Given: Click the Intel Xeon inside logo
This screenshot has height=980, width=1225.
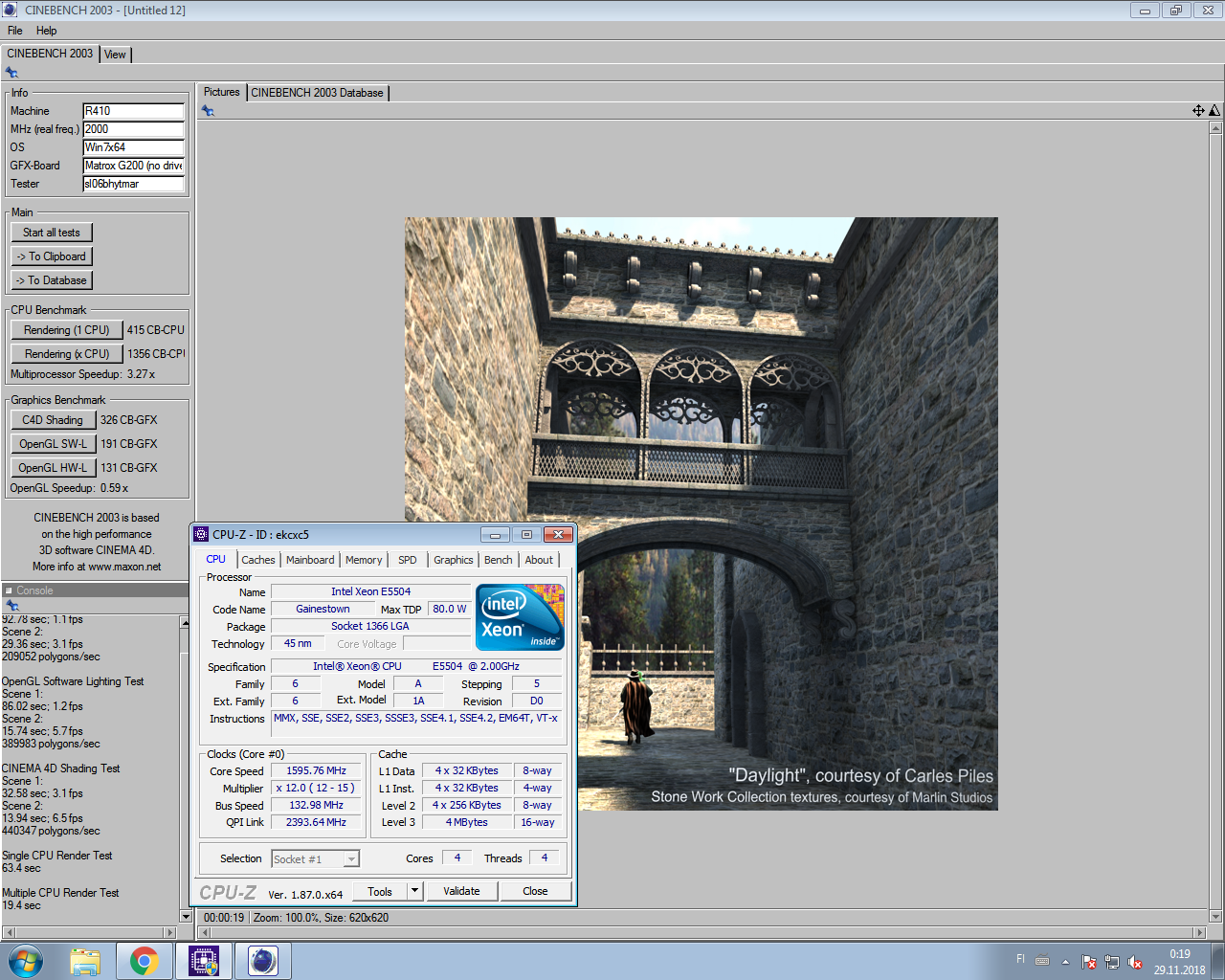Looking at the screenshot, I should click(x=520, y=617).
